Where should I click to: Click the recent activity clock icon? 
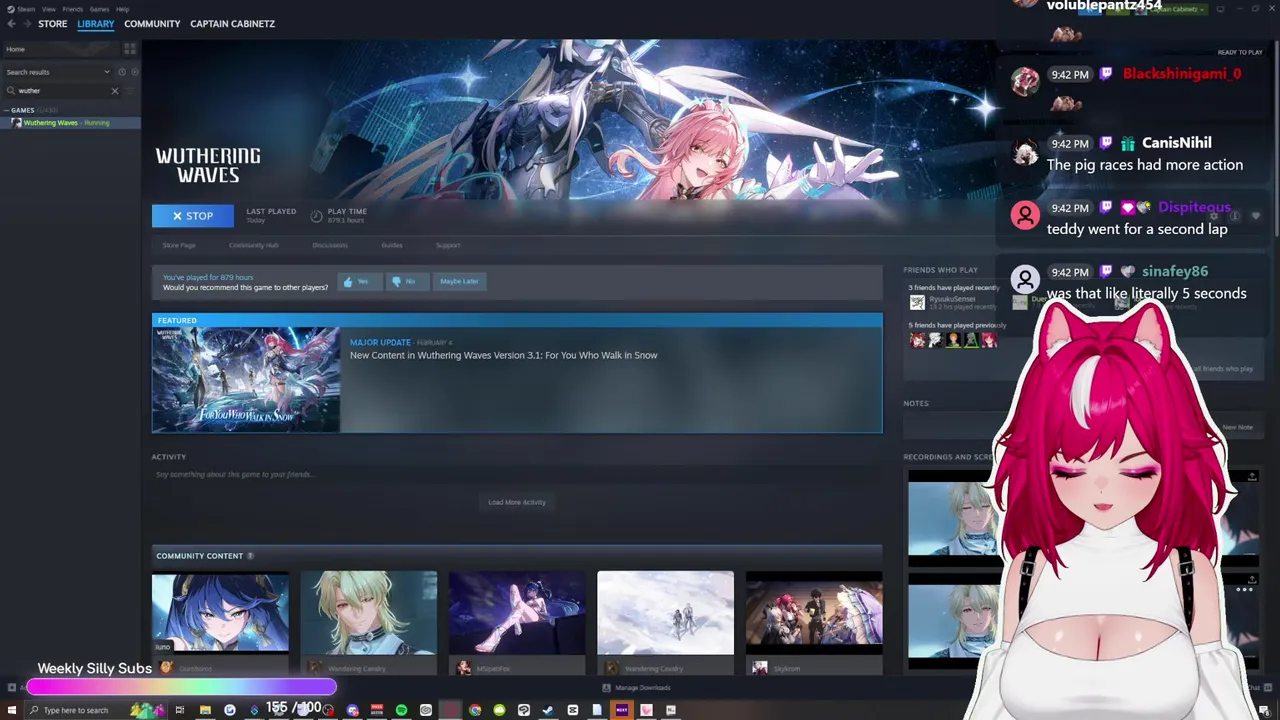coord(122,72)
